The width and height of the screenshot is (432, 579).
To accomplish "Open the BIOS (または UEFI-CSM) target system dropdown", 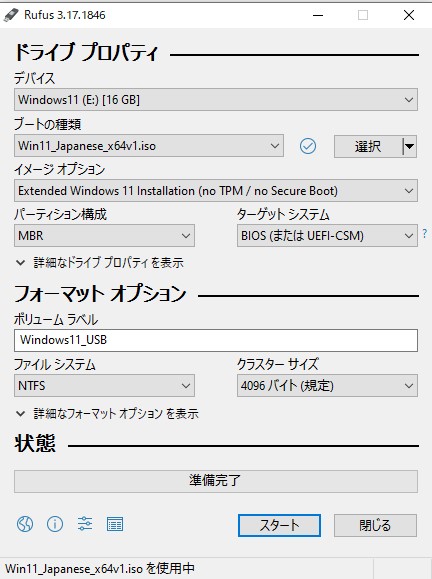I will pyautogui.click(x=327, y=236).
